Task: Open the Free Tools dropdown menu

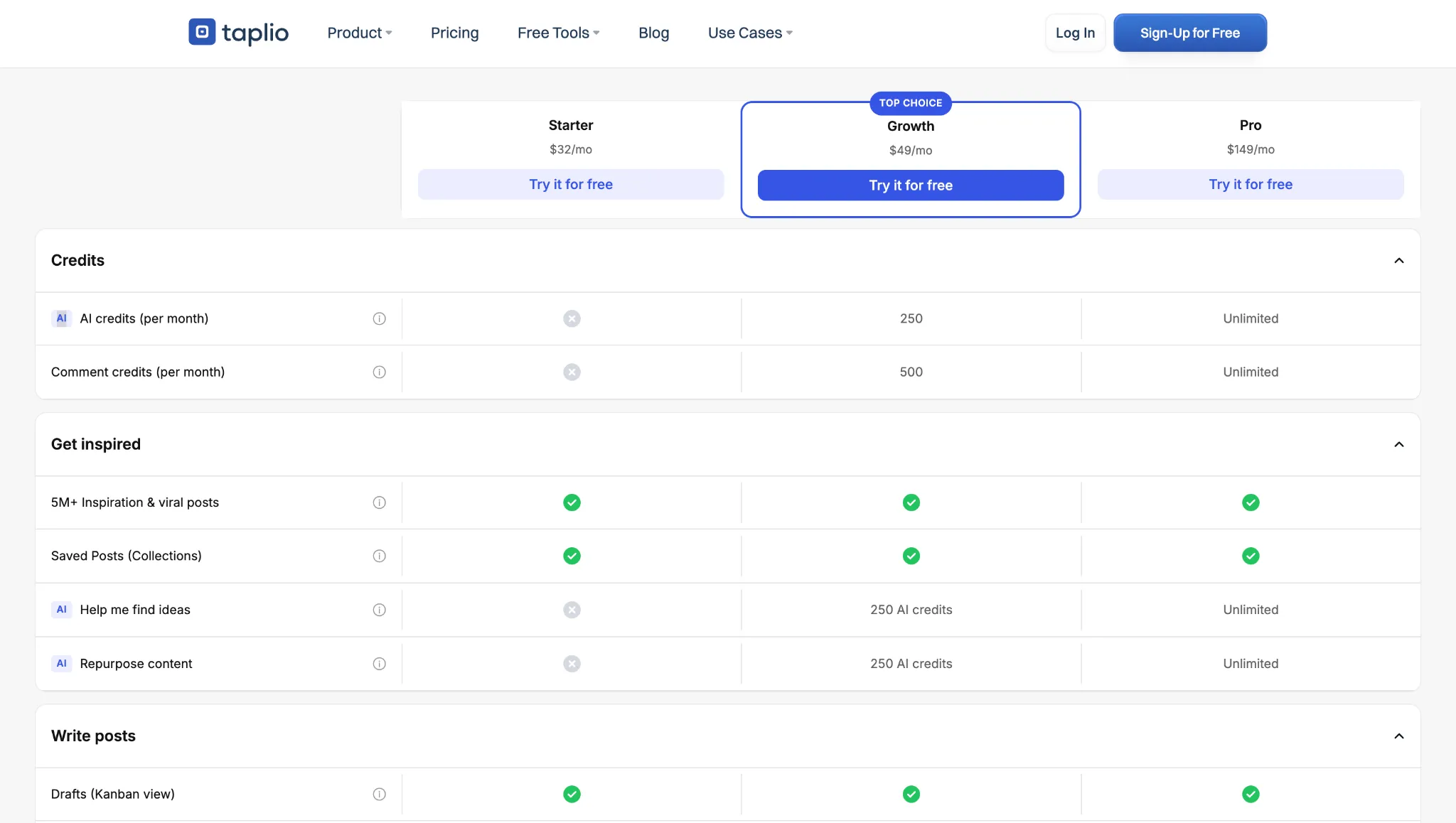Action: tap(559, 33)
